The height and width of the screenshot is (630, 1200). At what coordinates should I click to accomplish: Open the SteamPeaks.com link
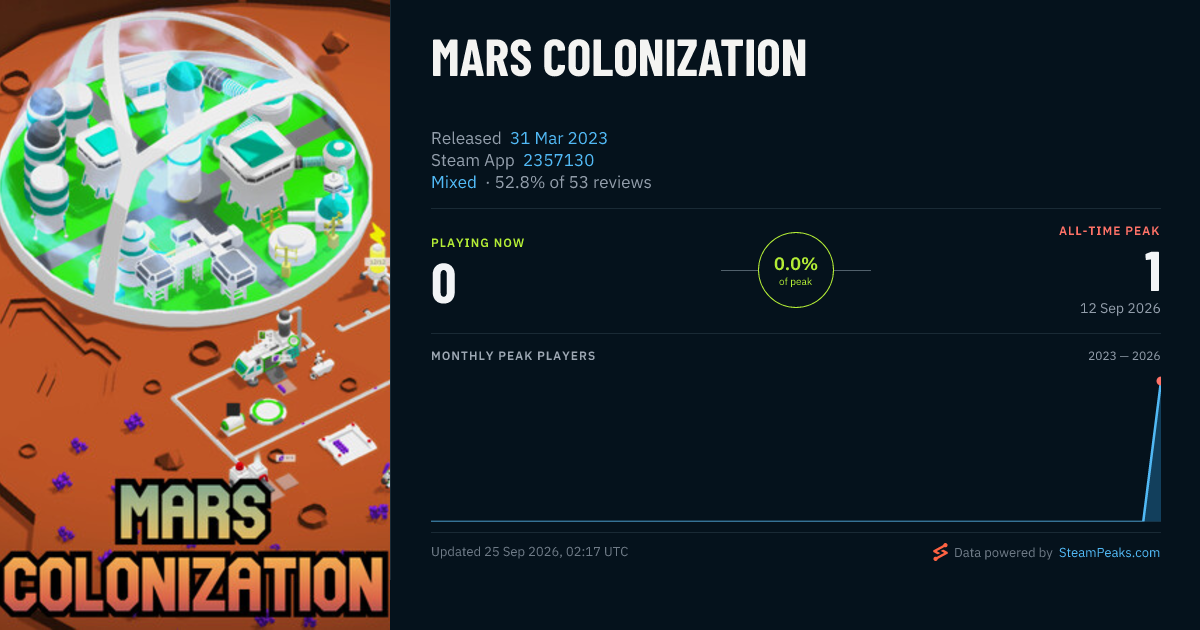(x=1109, y=553)
